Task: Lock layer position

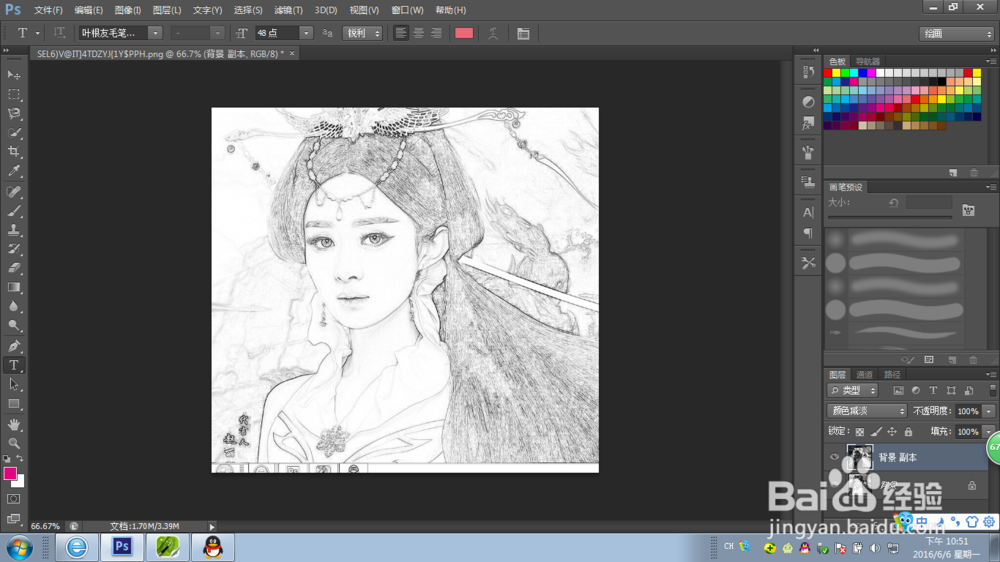Action: point(892,432)
